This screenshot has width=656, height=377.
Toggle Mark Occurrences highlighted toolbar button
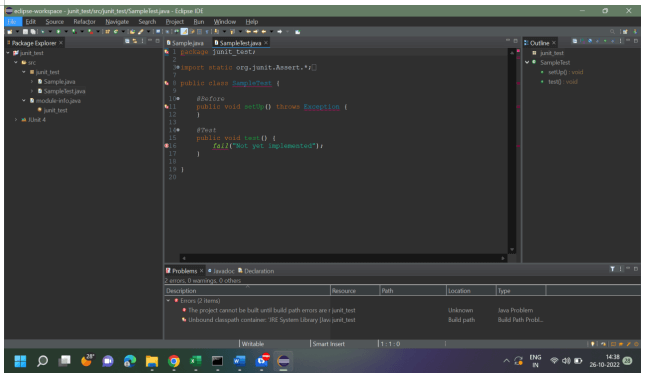[x=184, y=32]
